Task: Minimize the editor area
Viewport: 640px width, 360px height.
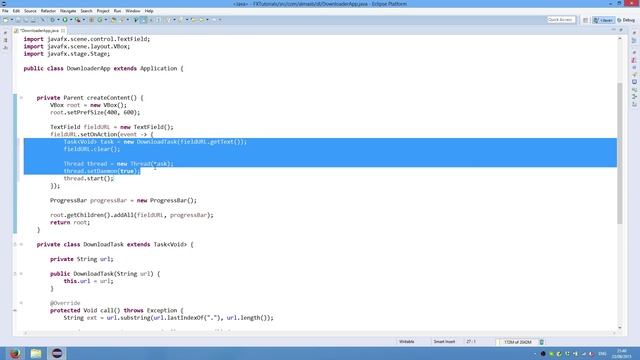Action: [x=613, y=30]
